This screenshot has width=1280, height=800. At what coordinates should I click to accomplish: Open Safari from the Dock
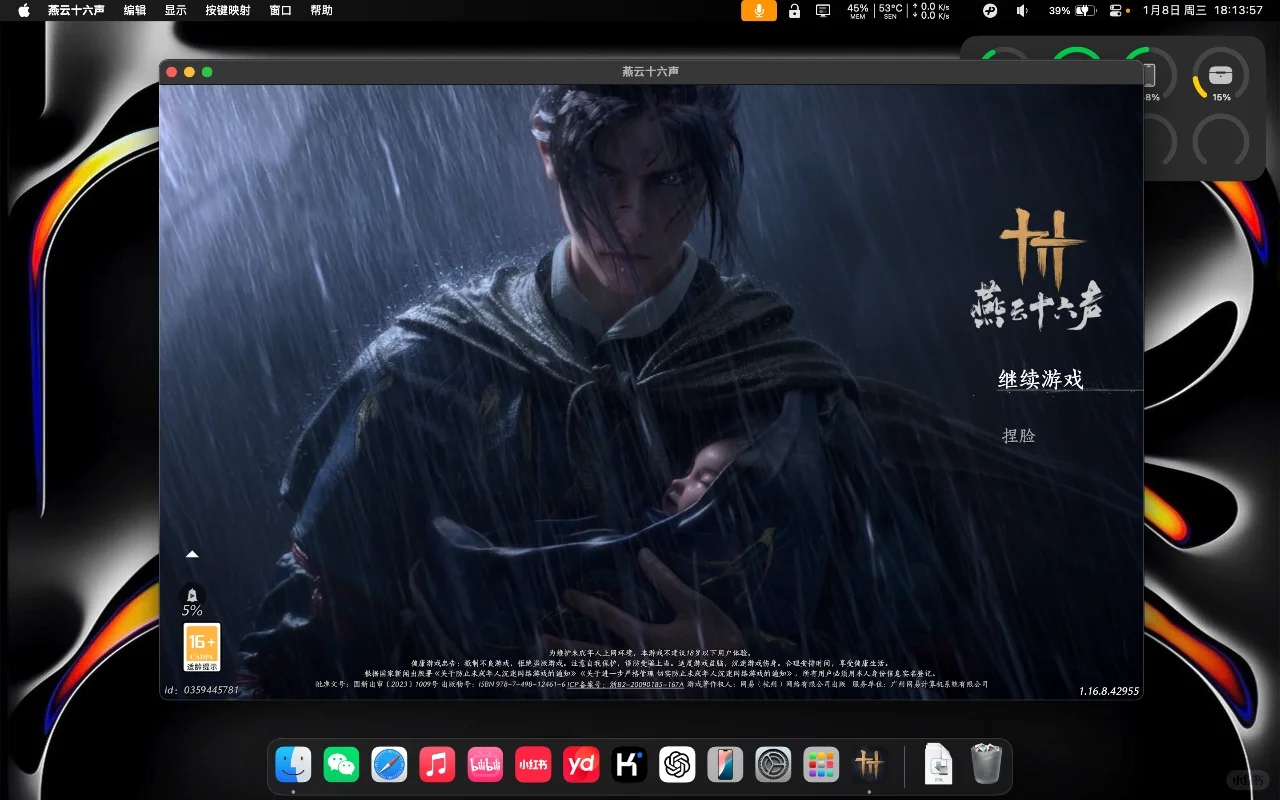click(x=389, y=765)
